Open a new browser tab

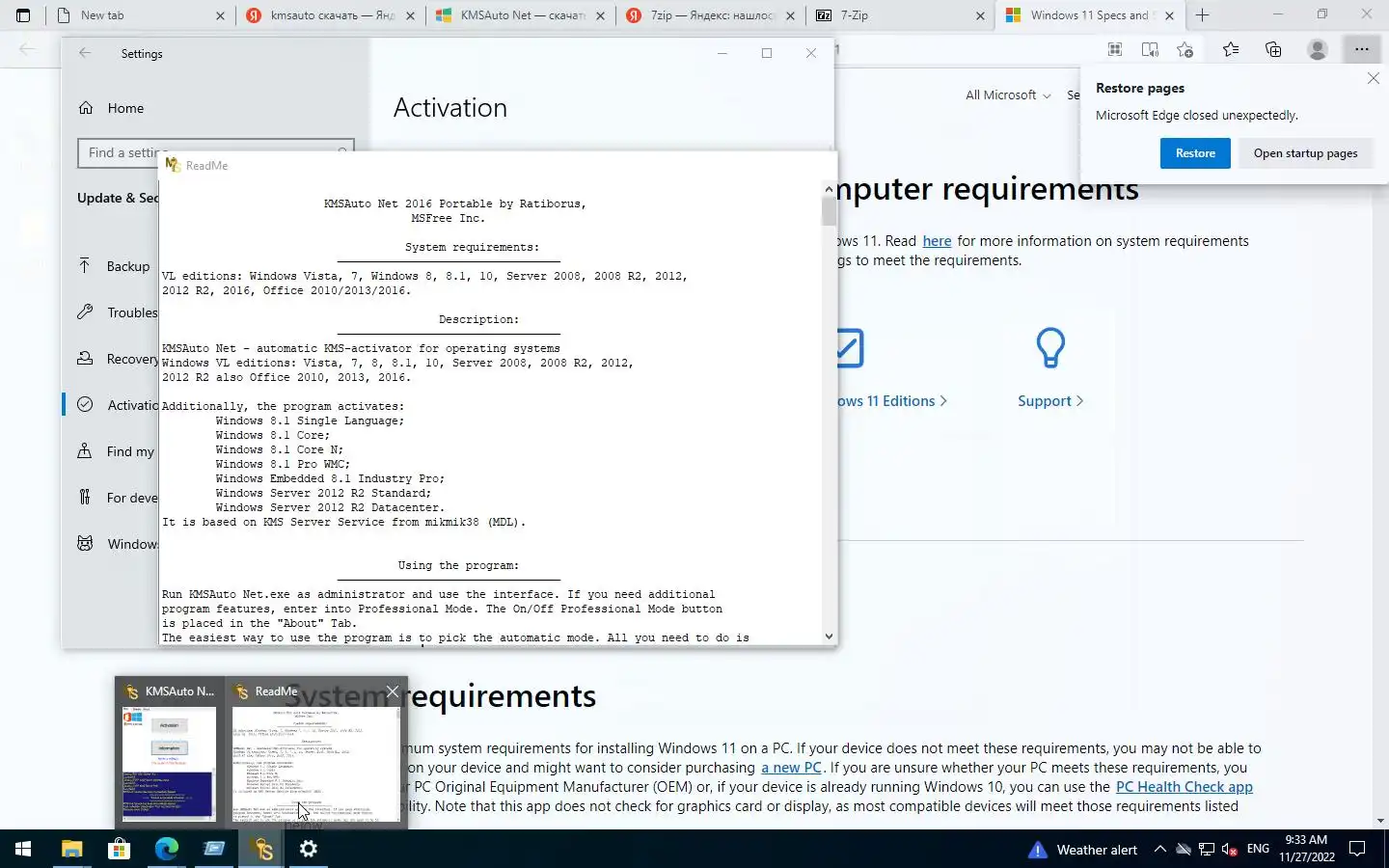pos(1202,15)
